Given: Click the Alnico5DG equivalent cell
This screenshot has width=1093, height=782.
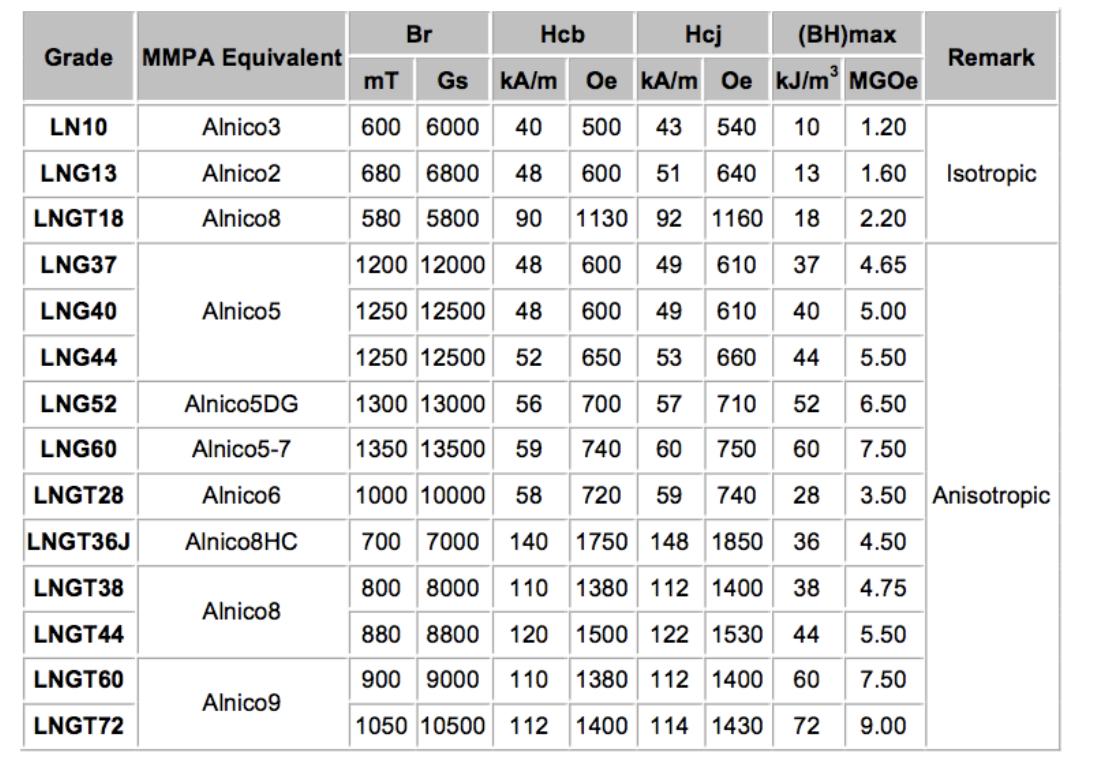Looking at the screenshot, I should 241,404.
